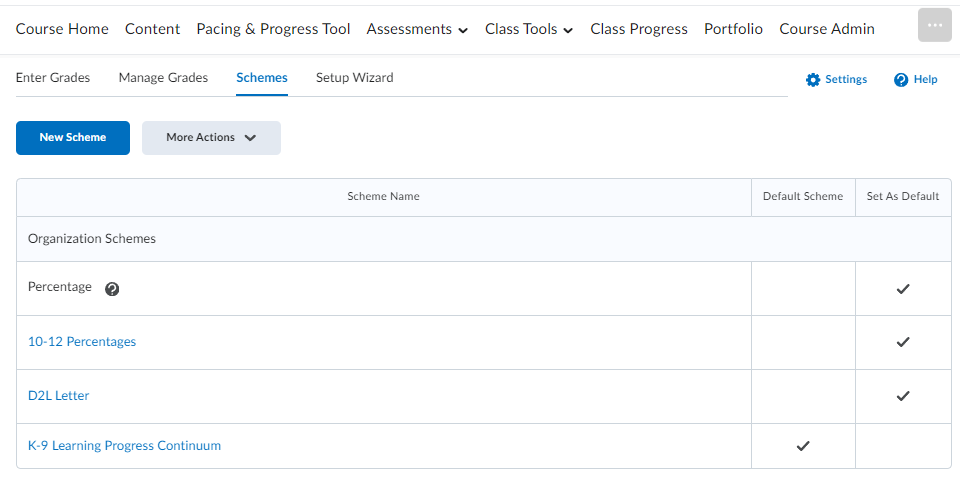Open Help via question mark icon

[901, 80]
